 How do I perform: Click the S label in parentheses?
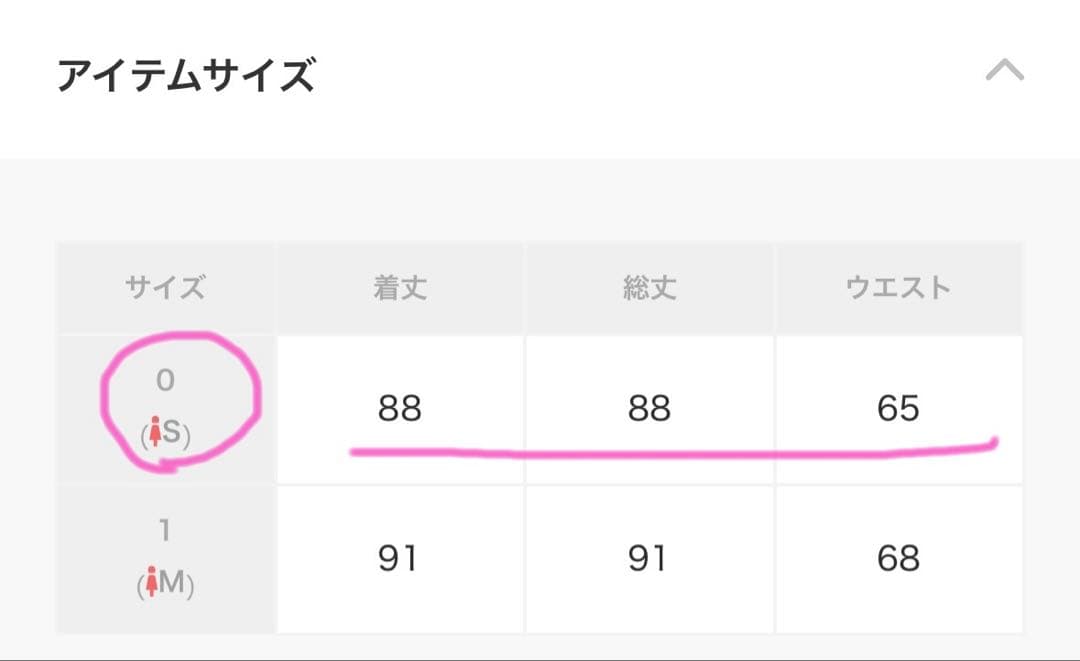click(x=173, y=435)
